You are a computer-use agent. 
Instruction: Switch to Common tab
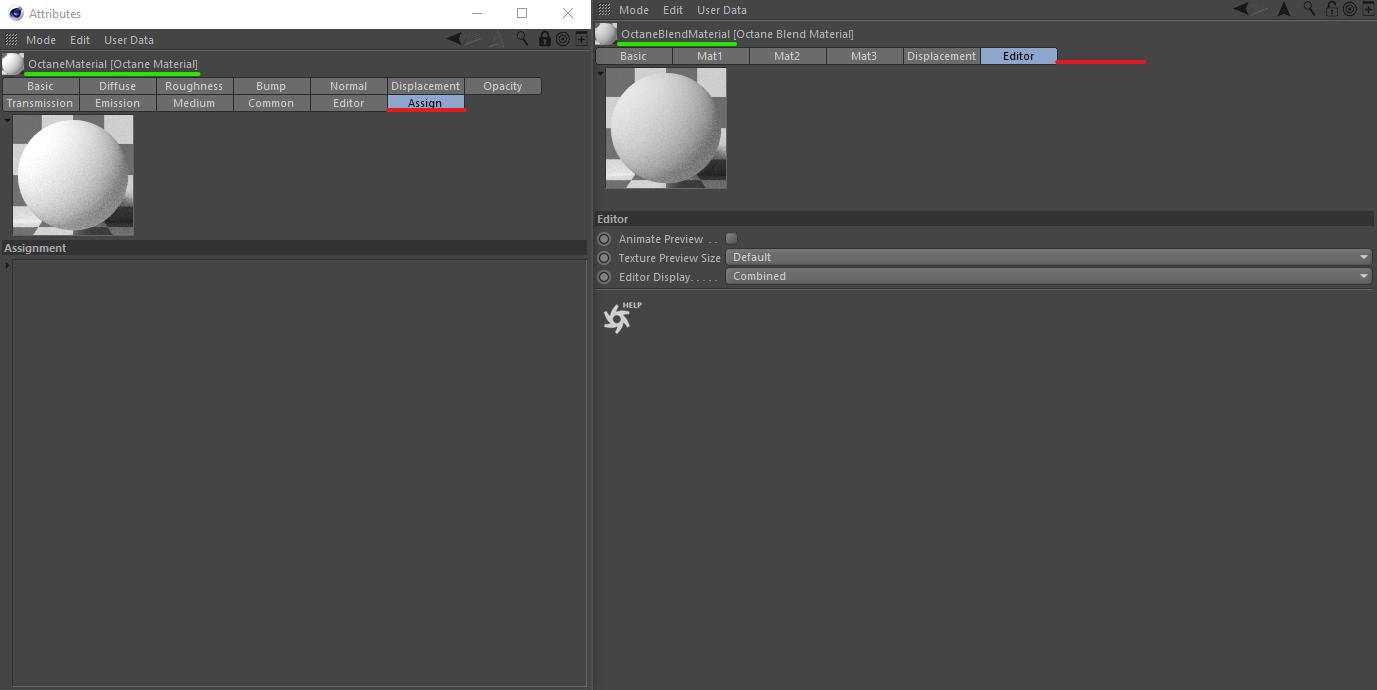click(x=271, y=103)
